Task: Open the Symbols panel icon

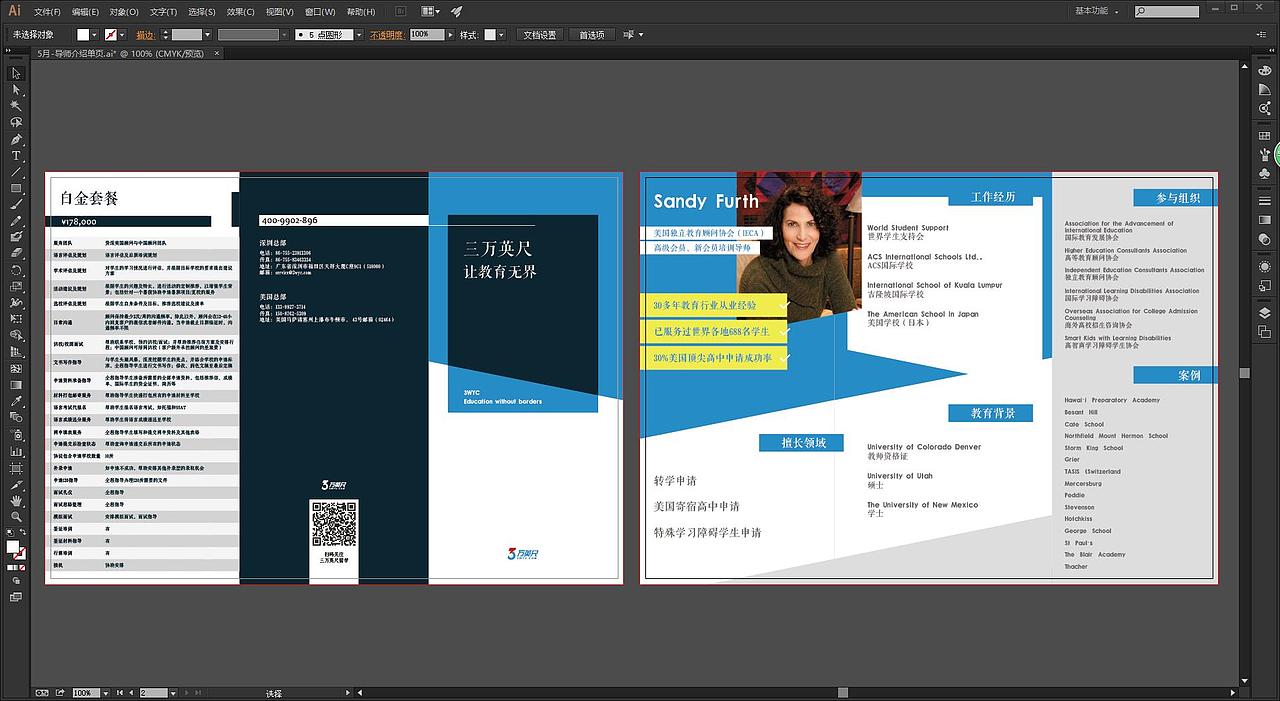Action: point(1264,172)
